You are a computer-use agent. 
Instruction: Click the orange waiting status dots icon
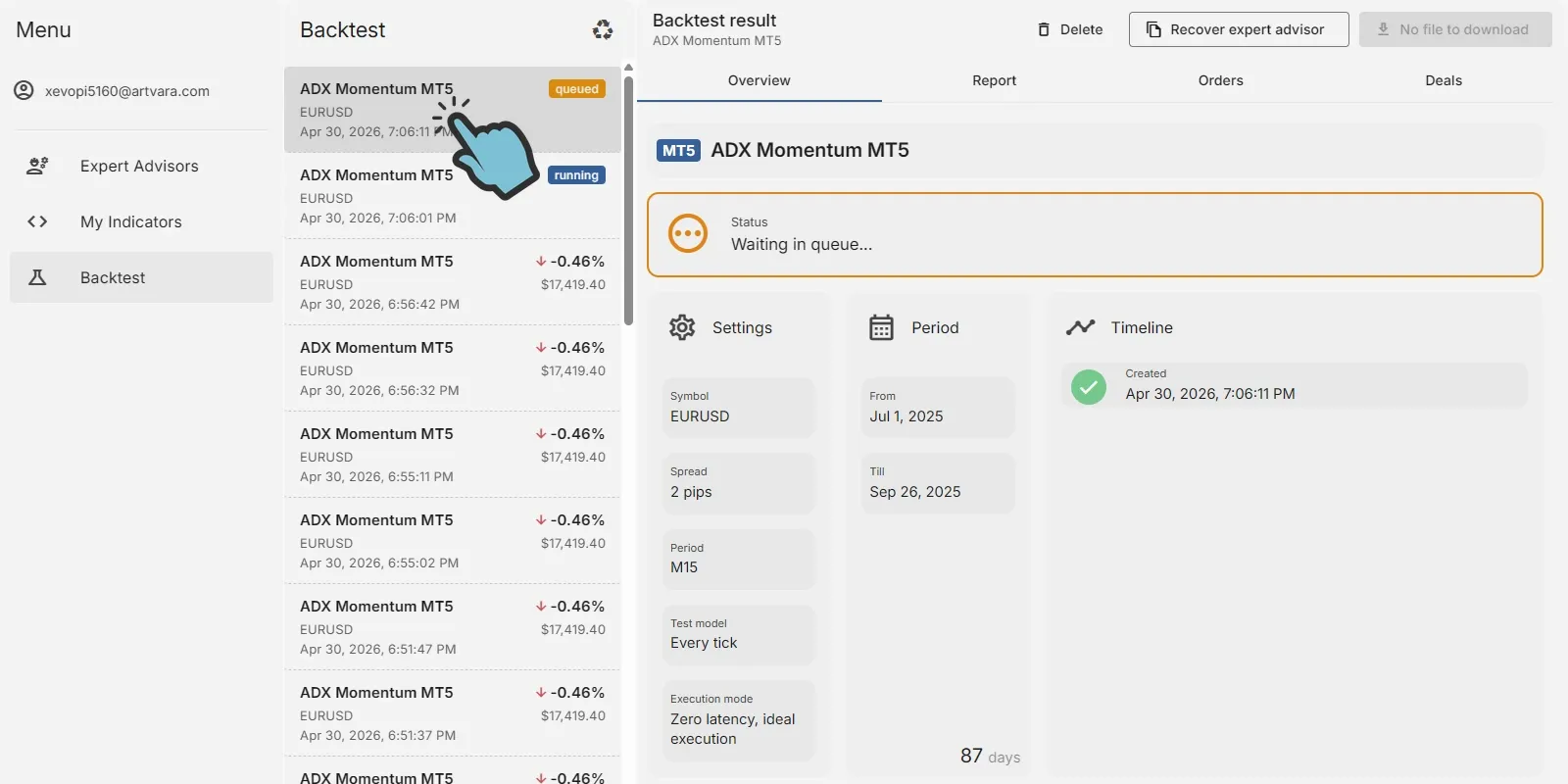pyautogui.click(x=688, y=234)
